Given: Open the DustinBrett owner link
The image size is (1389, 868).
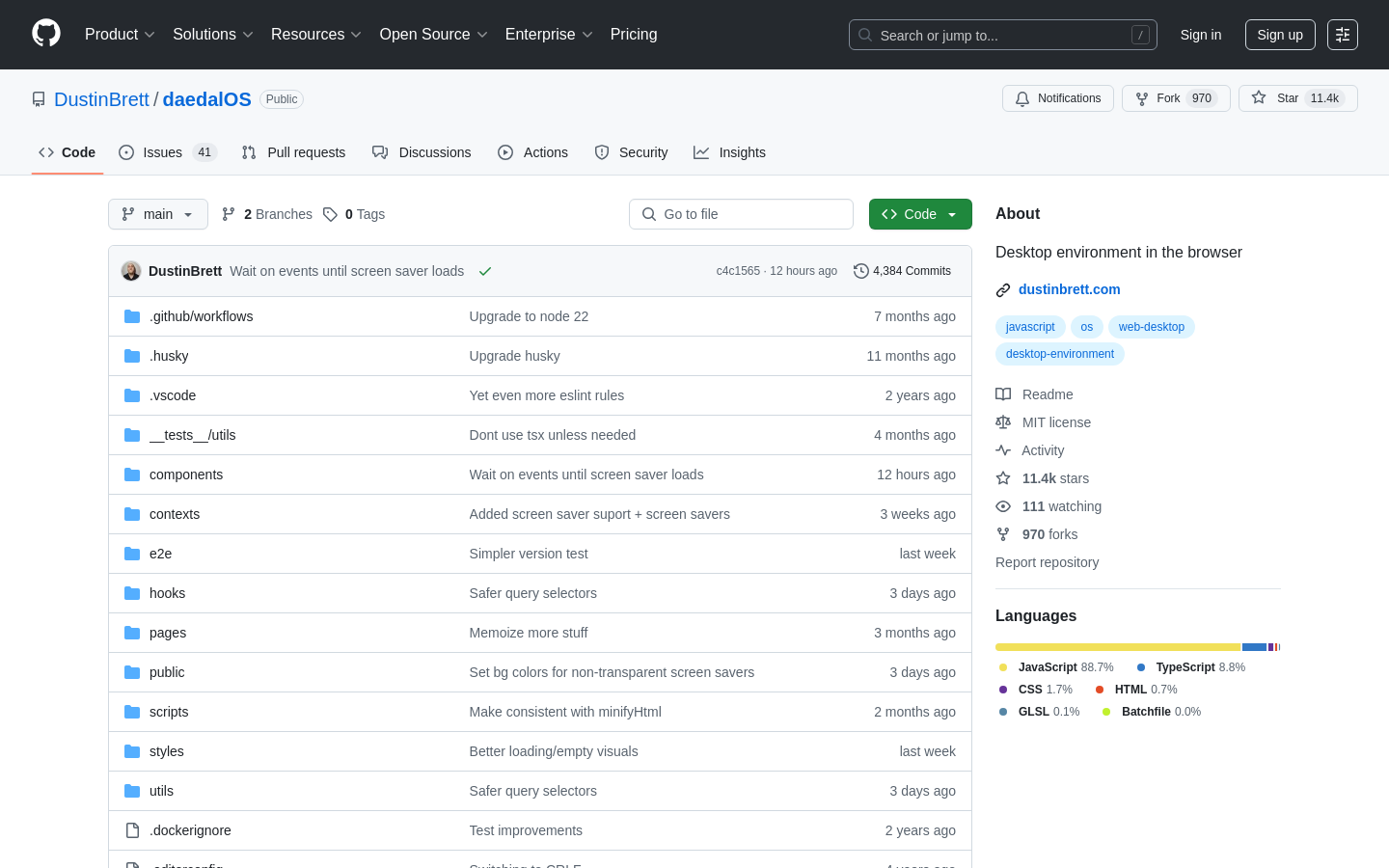Looking at the screenshot, I should [101, 99].
